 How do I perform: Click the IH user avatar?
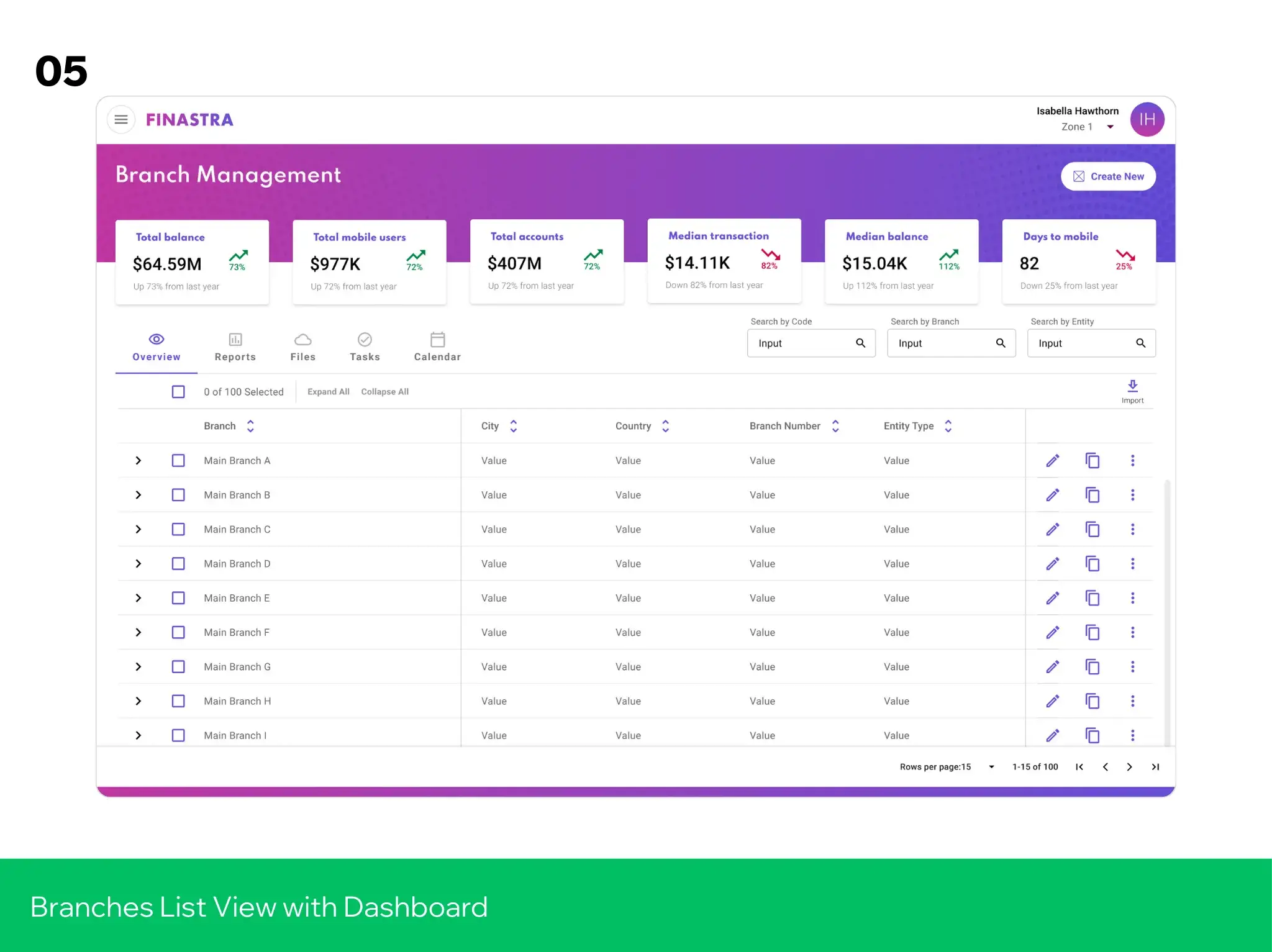[1147, 119]
